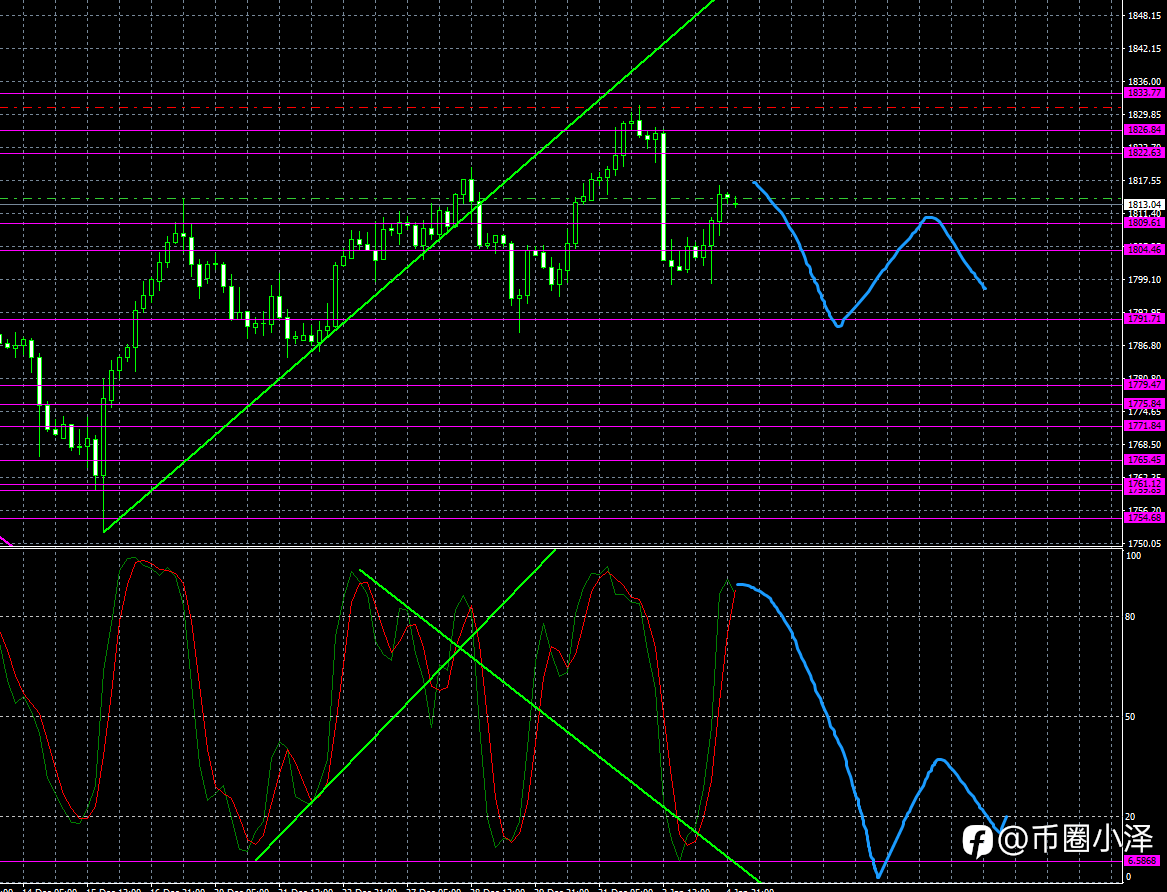Screen dimensions: 1167x892
Task: Click the 1775.84 magenta price label
Action: [x=1144, y=404]
